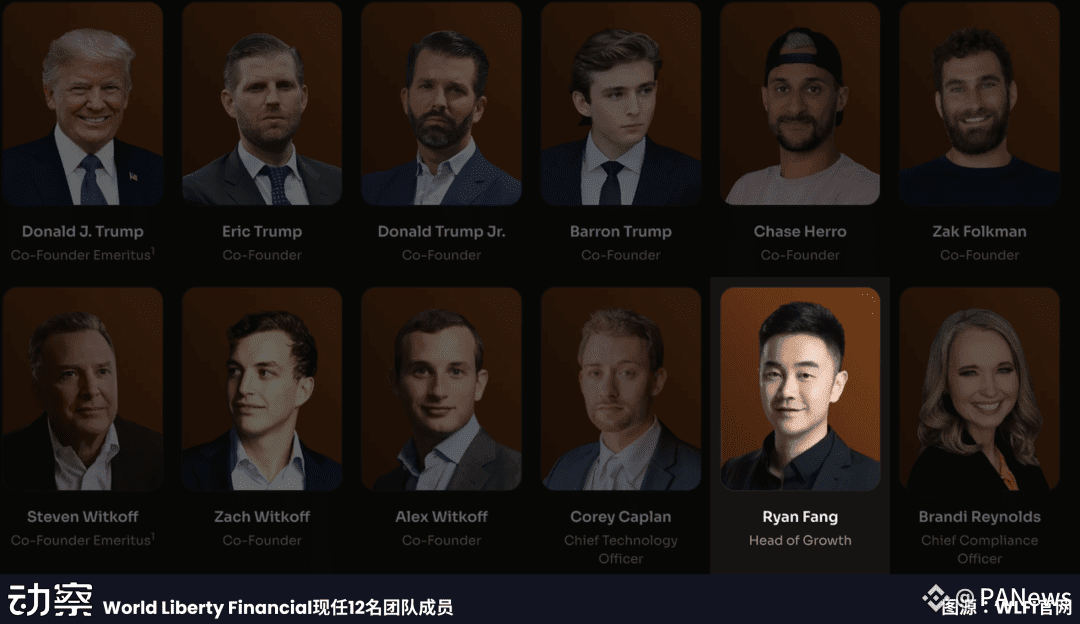This screenshot has height=624, width=1080.
Task: Click the Head of Growth title text
Action: click(x=800, y=541)
